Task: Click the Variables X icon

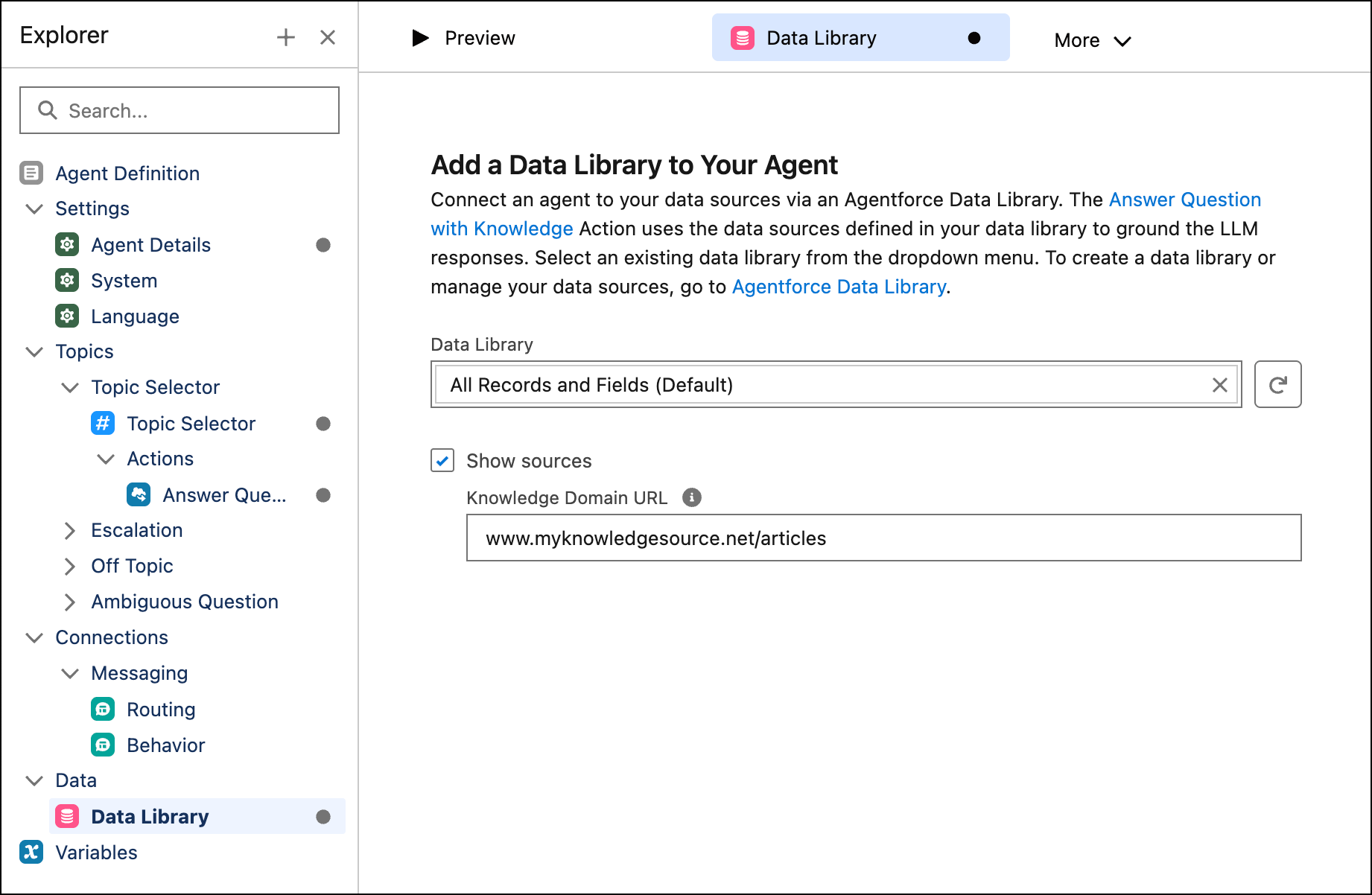Action: [x=31, y=852]
